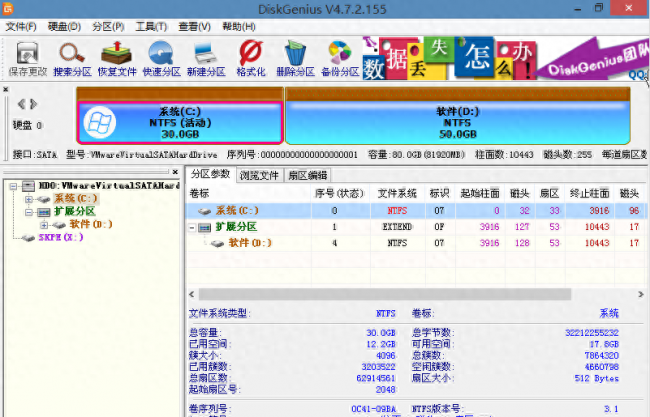Switch to Browse Files (浏览文件) tab
Viewport: 650px width, 417px height.
pos(260,175)
